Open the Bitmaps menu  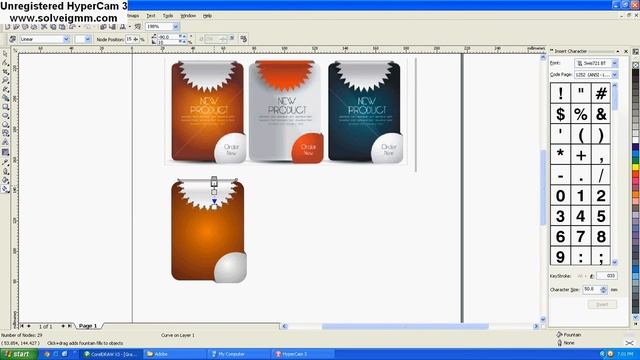133,16
